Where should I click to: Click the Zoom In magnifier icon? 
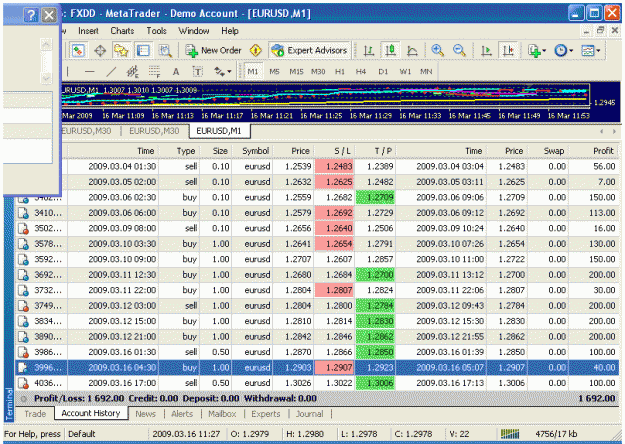coord(437,50)
